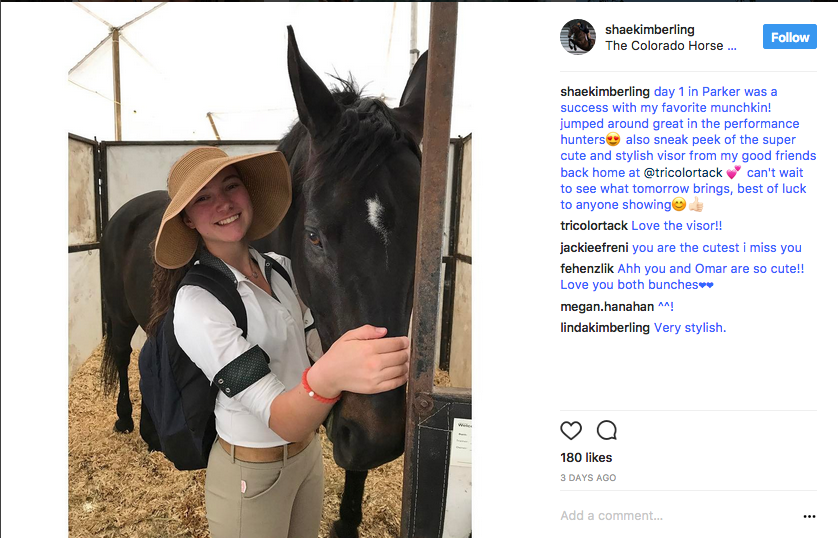838x538 pixels.
Task: Open jackieefreni commenter profile
Action: [x=594, y=248]
